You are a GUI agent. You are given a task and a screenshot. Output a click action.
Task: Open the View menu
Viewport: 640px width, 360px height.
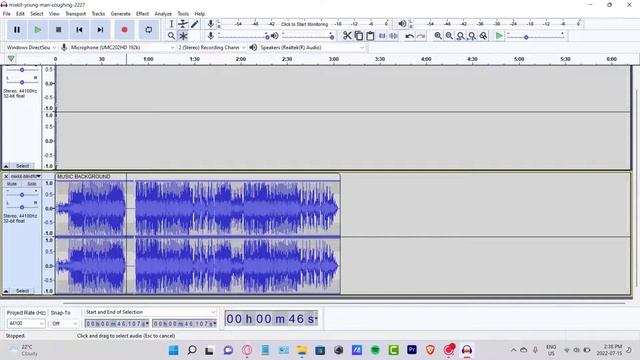[54, 13]
